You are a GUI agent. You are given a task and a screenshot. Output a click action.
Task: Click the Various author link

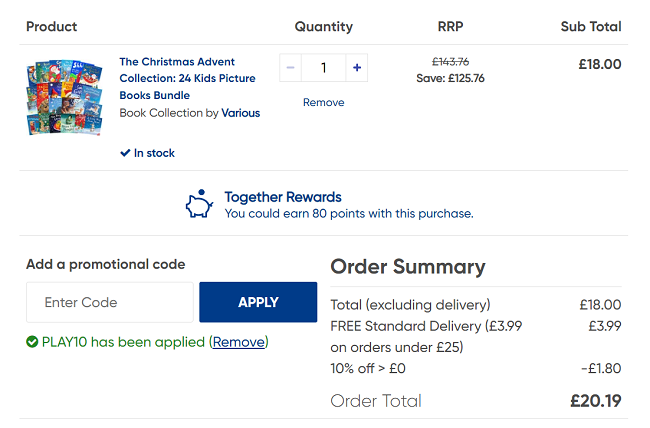pyautogui.click(x=240, y=113)
